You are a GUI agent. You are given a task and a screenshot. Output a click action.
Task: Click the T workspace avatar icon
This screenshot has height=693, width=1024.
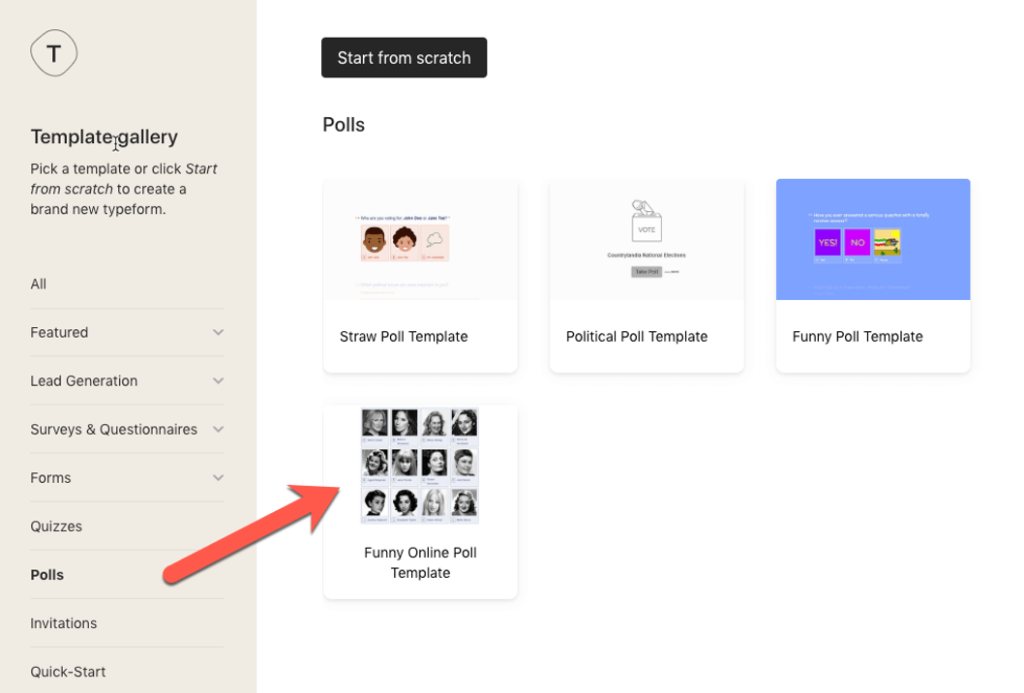pos(54,53)
